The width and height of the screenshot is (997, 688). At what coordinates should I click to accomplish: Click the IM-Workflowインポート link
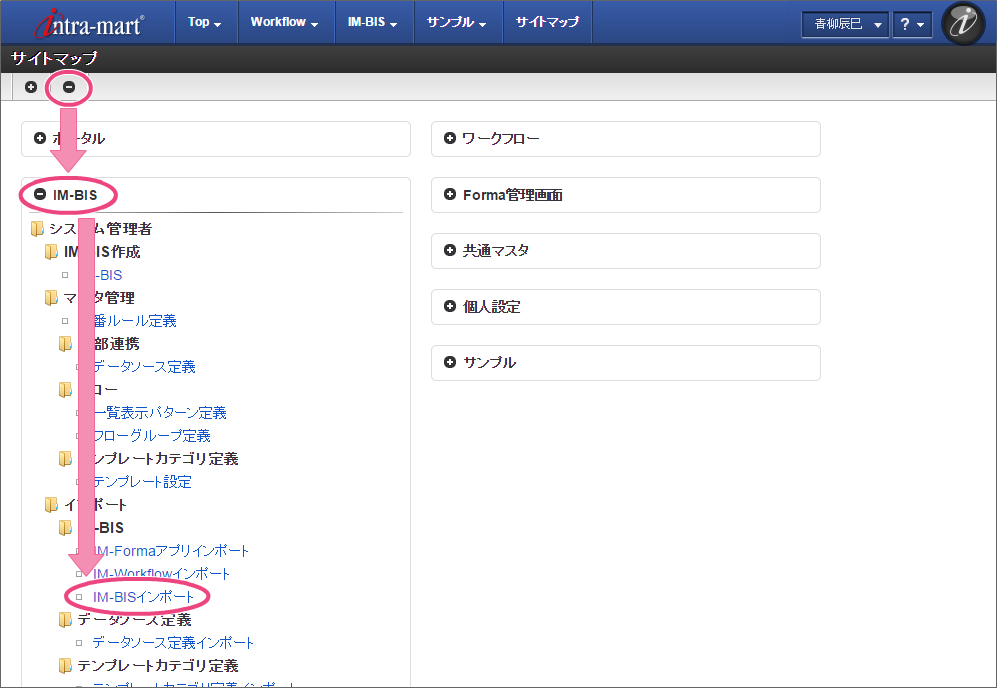161,574
